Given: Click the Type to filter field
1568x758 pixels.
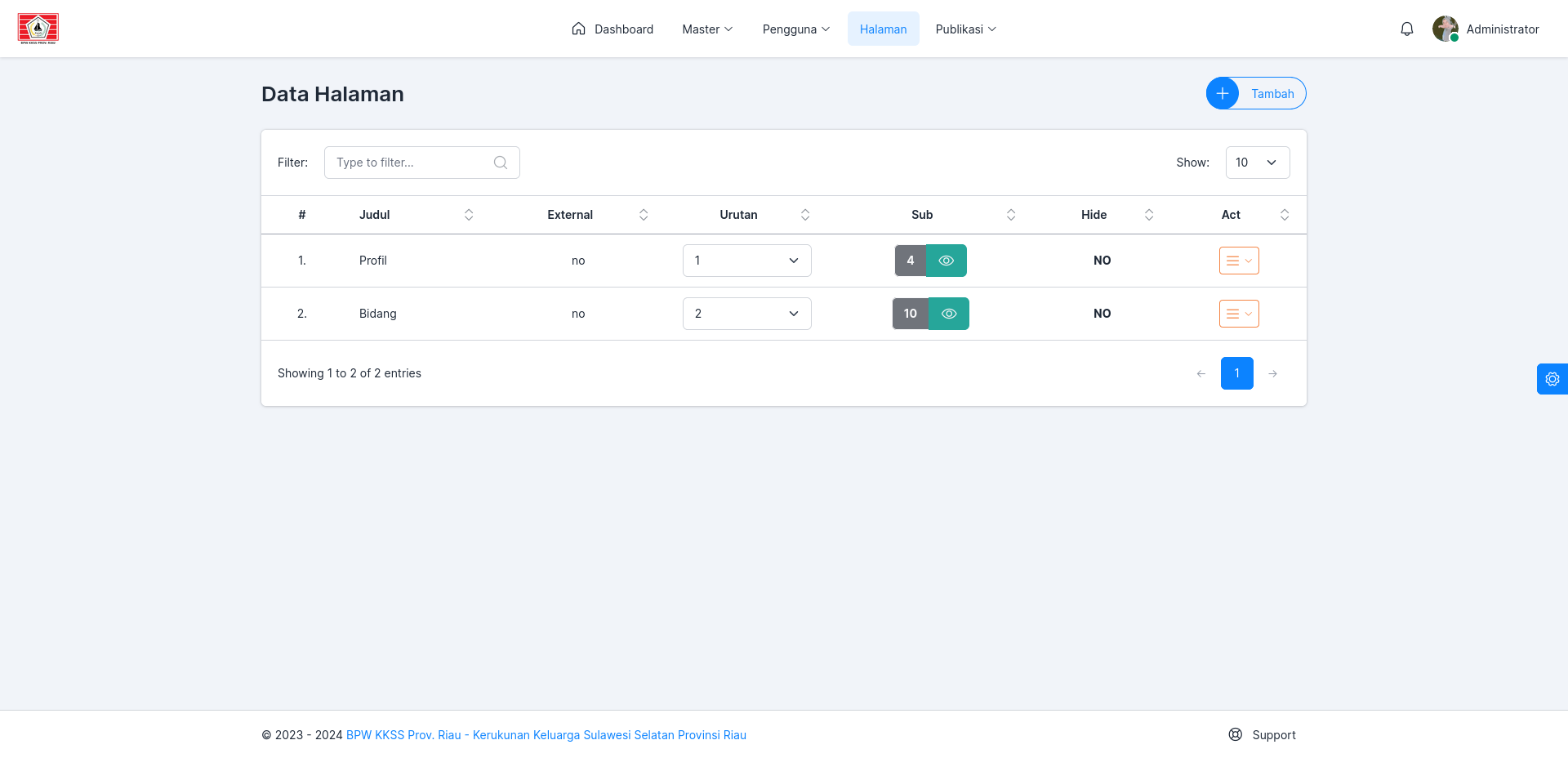Looking at the screenshot, I should point(422,163).
